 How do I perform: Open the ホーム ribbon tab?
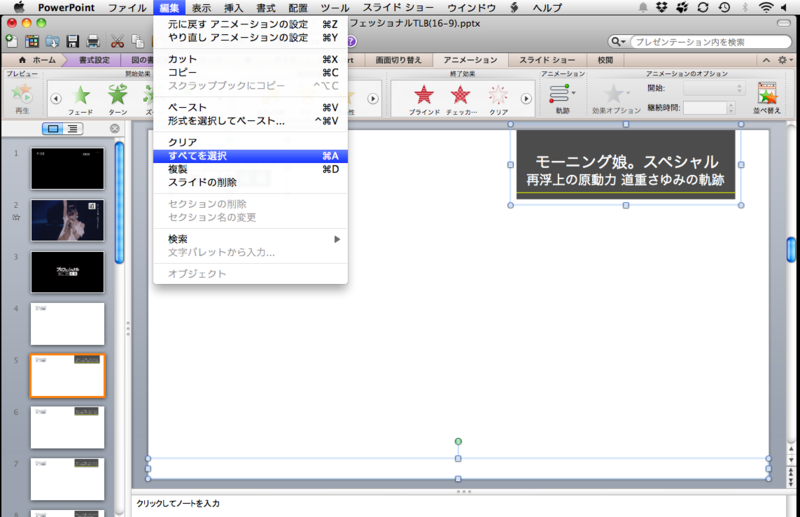coord(37,60)
